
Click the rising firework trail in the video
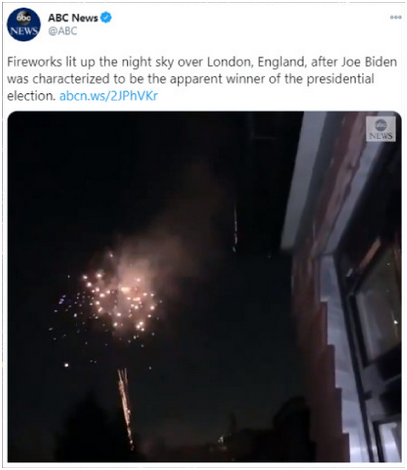125,407
